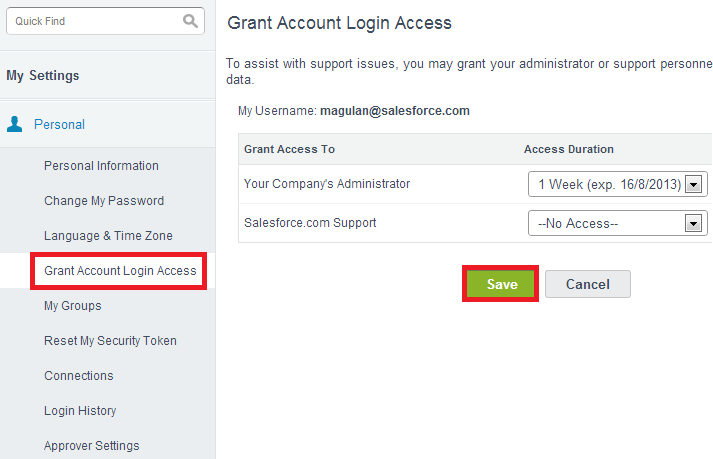View Login History
Screen dimensions: 713x459
coord(80,411)
